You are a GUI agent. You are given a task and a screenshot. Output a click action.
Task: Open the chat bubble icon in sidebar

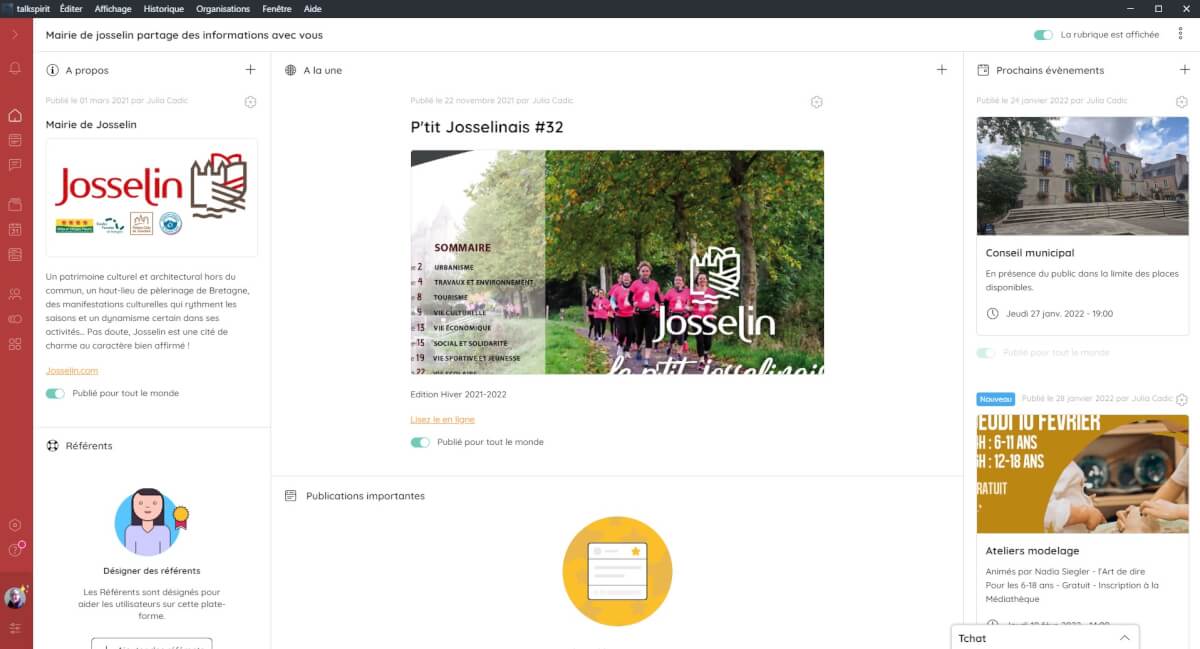point(15,165)
